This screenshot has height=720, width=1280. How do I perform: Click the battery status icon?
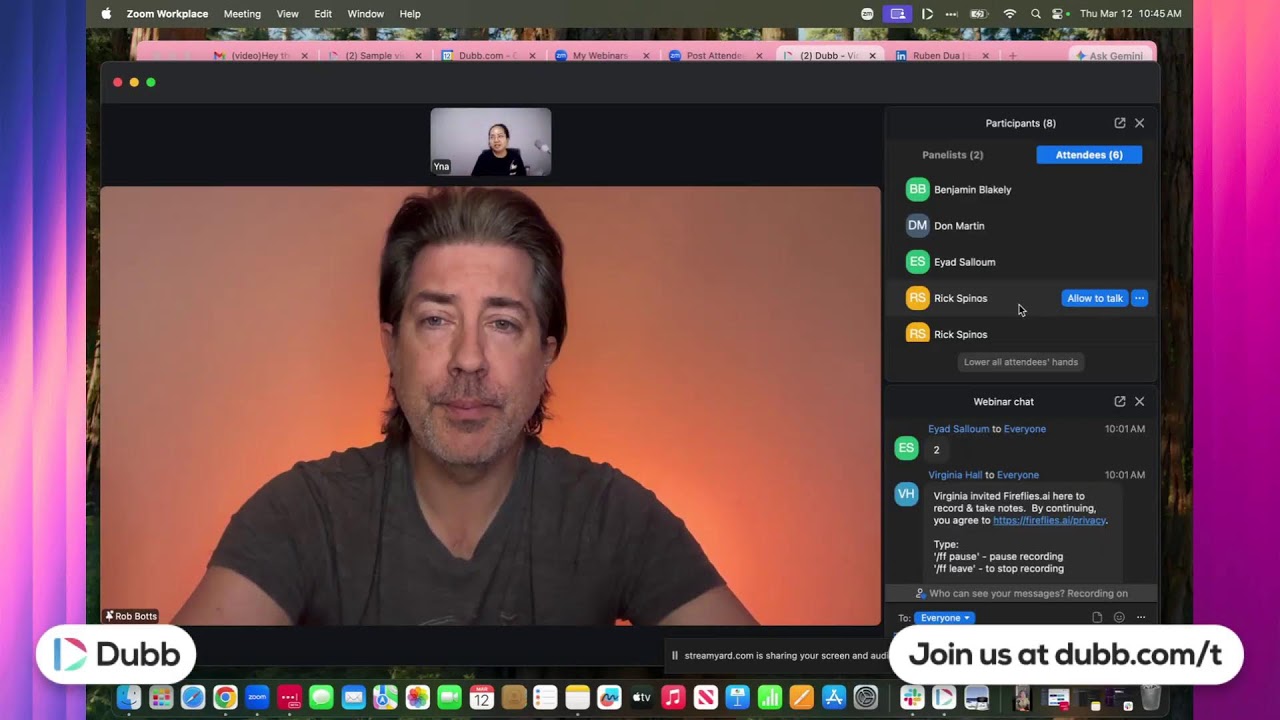pyautogui.click(x=979, y=14)
